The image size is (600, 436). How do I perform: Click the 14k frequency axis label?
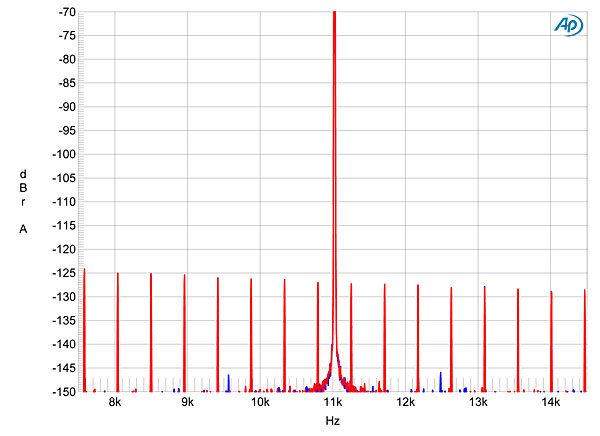coord(550,402)
